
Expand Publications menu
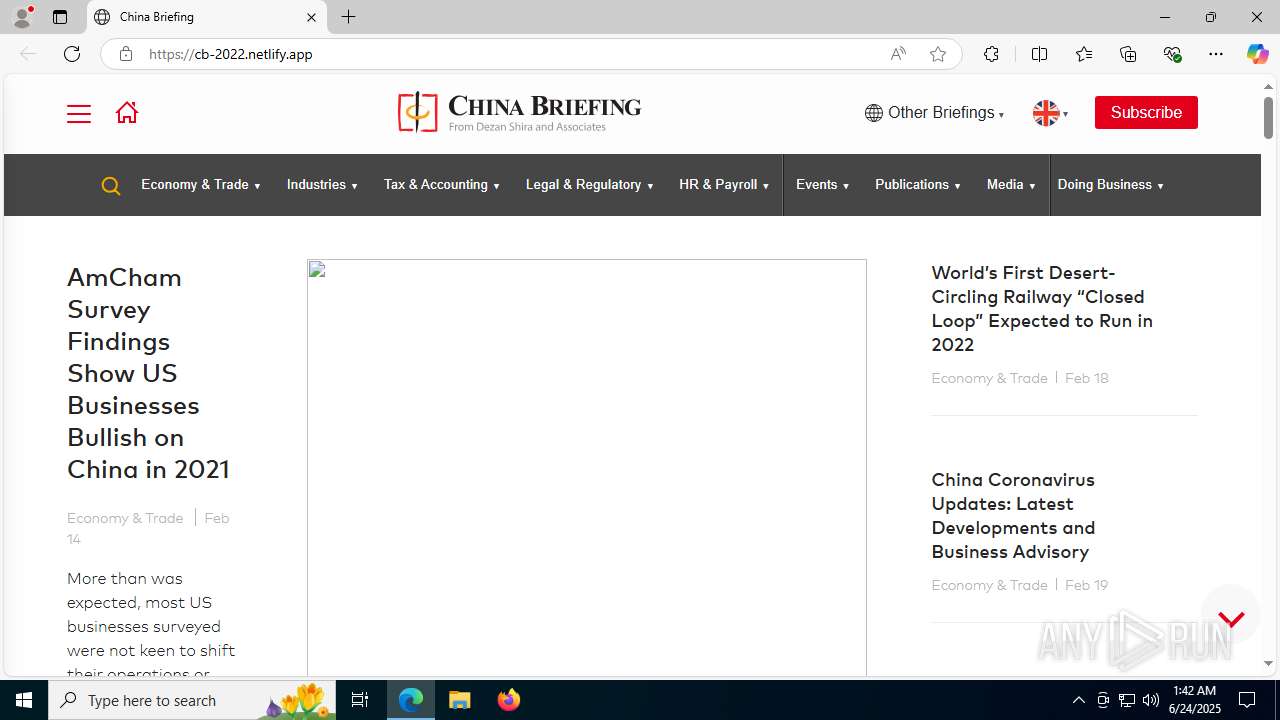pos(918,185)
